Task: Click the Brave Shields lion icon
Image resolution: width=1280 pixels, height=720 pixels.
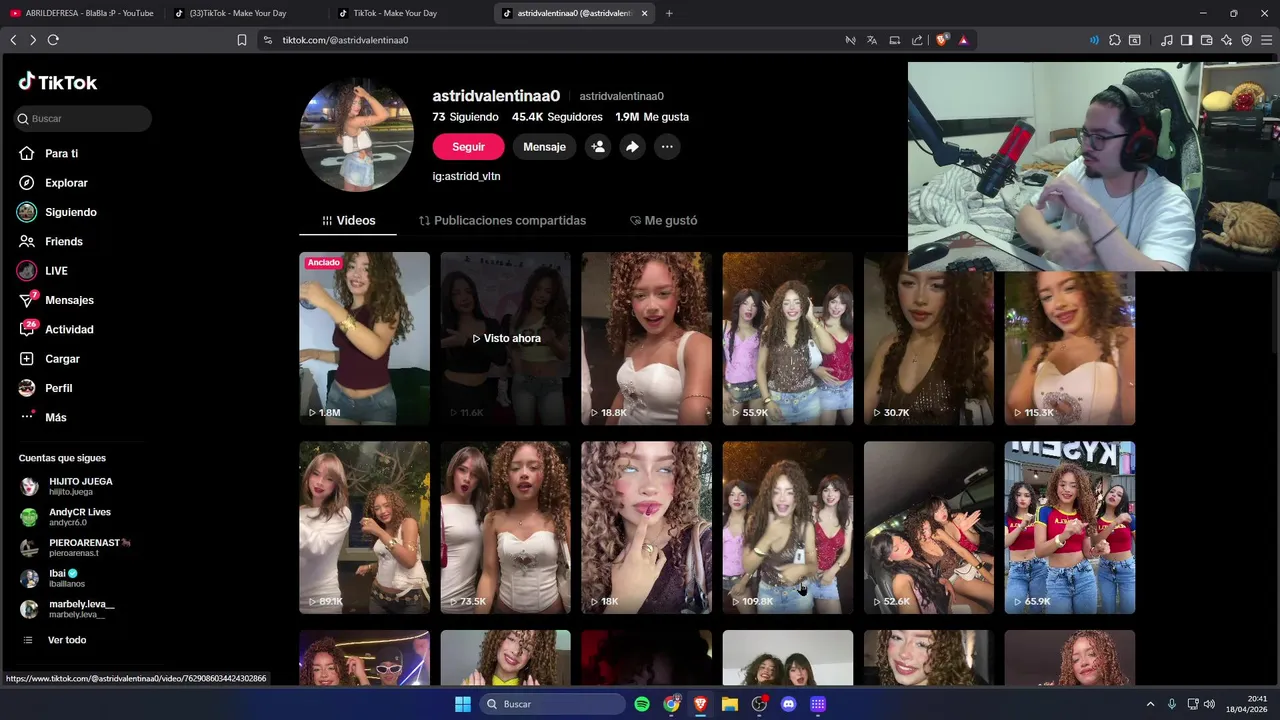Action: click(x=942, y=40)
